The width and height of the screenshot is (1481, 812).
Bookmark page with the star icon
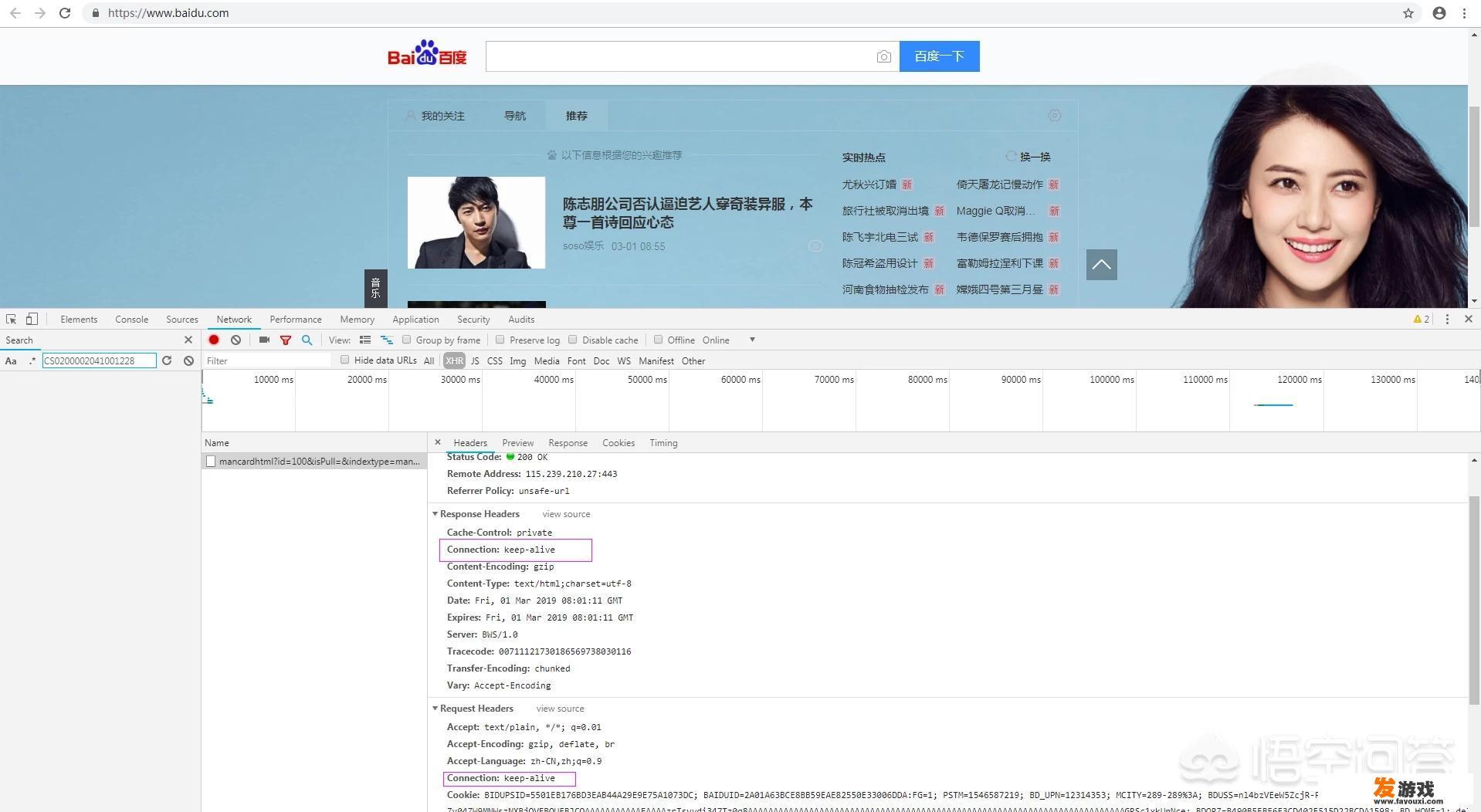(x=1408, y=13)
